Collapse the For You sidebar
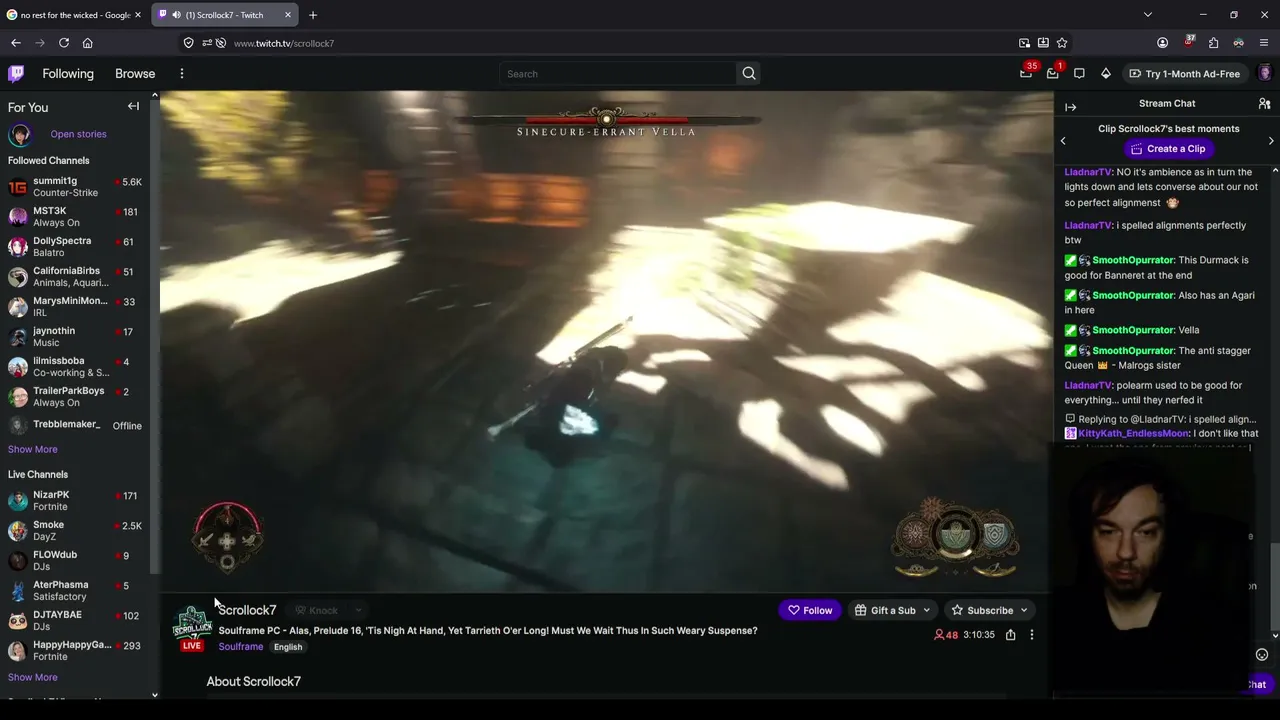 (x=133, y=106)
